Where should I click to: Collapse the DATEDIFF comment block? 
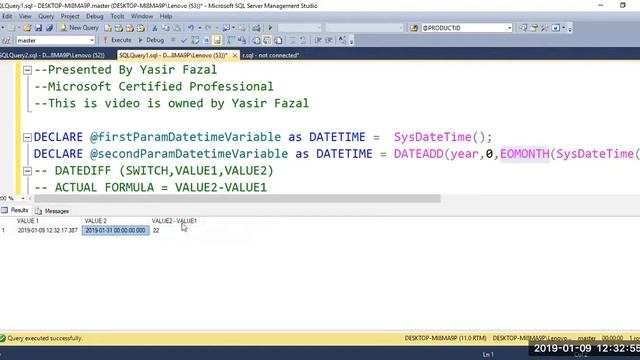[27, 171]
